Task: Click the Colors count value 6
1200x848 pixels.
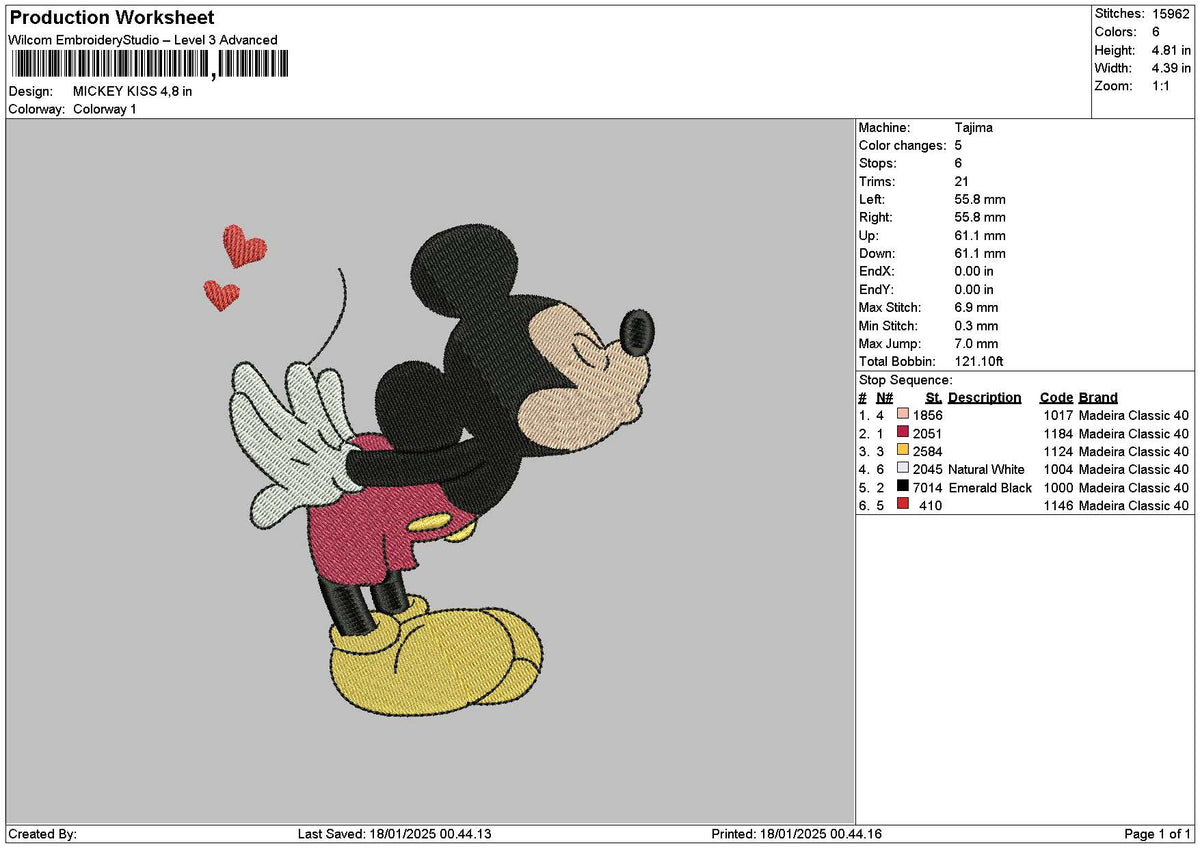Action: coord(1156,32)
